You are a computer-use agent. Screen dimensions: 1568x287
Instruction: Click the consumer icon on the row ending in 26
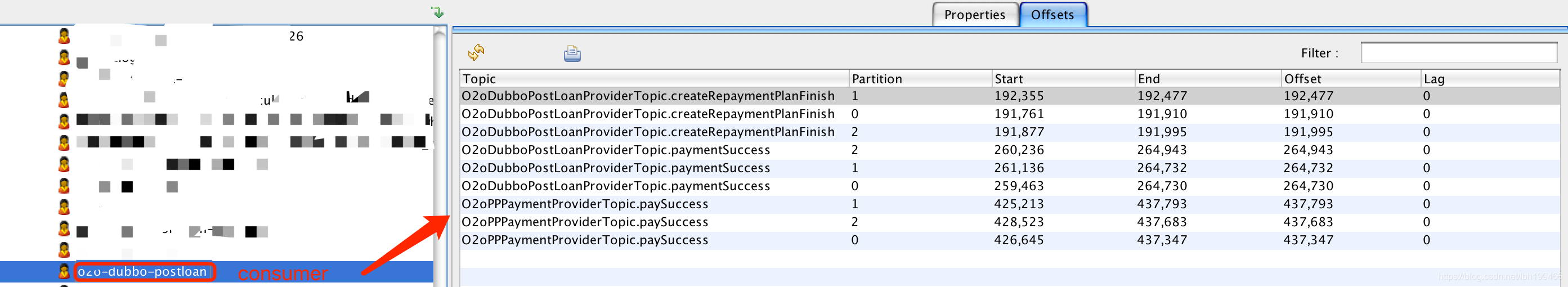click(64, 37)
